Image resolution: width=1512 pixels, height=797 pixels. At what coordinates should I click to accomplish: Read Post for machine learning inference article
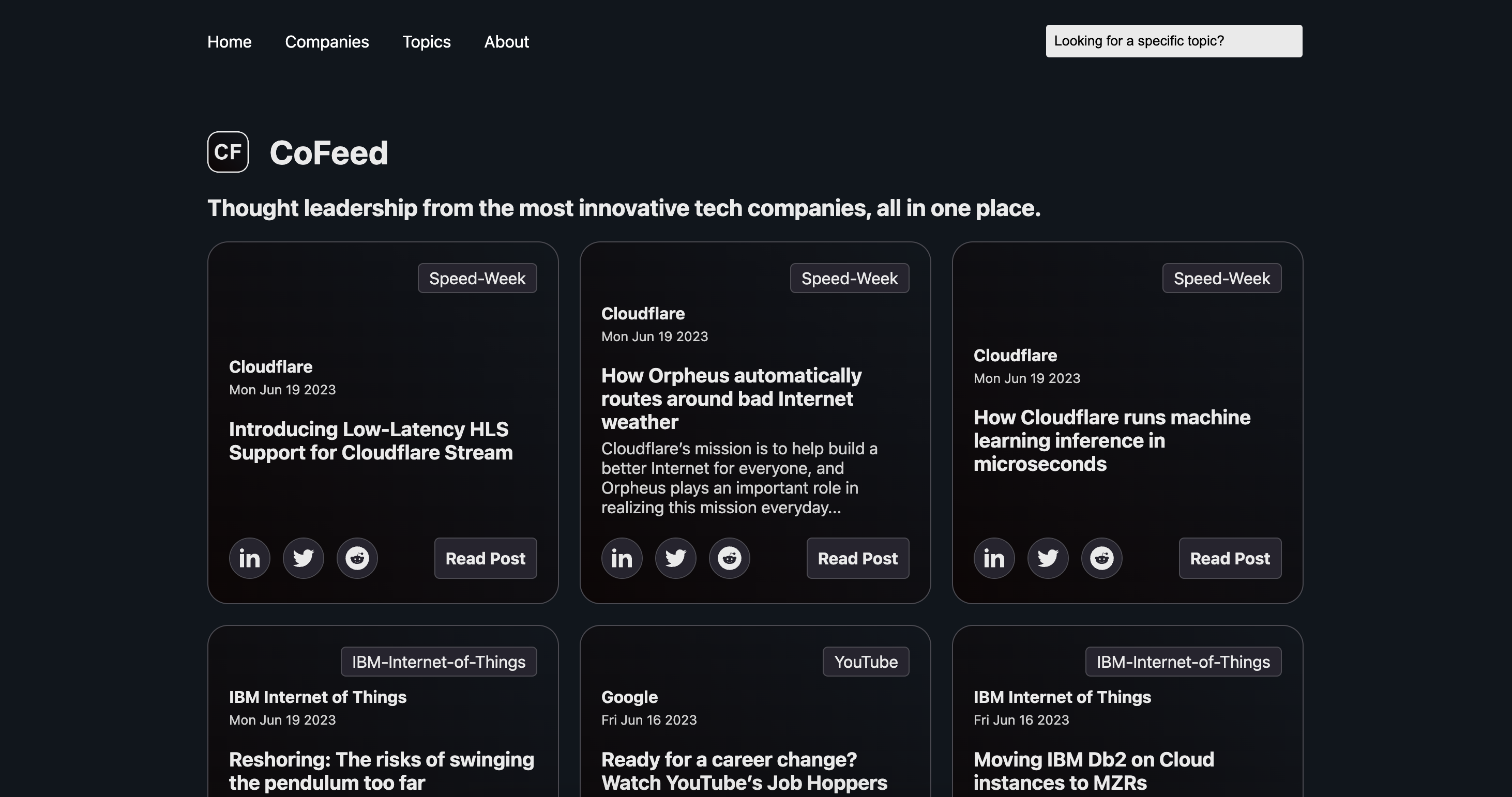click(1230, 558)
